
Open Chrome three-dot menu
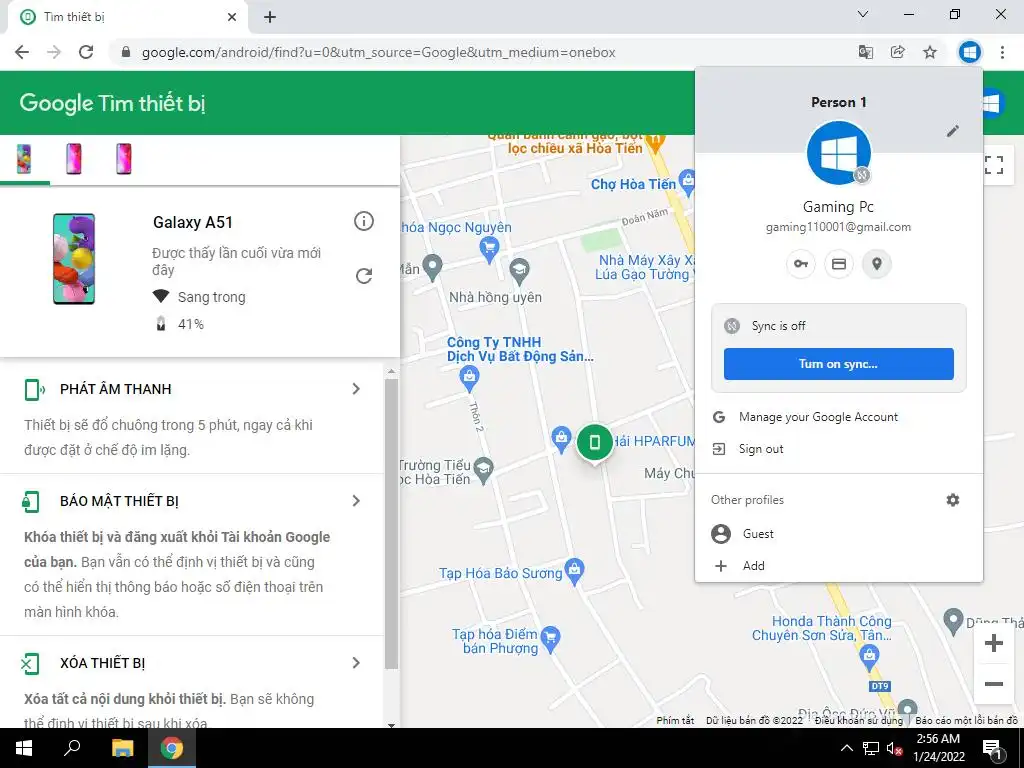click(x=1002, y=52)
